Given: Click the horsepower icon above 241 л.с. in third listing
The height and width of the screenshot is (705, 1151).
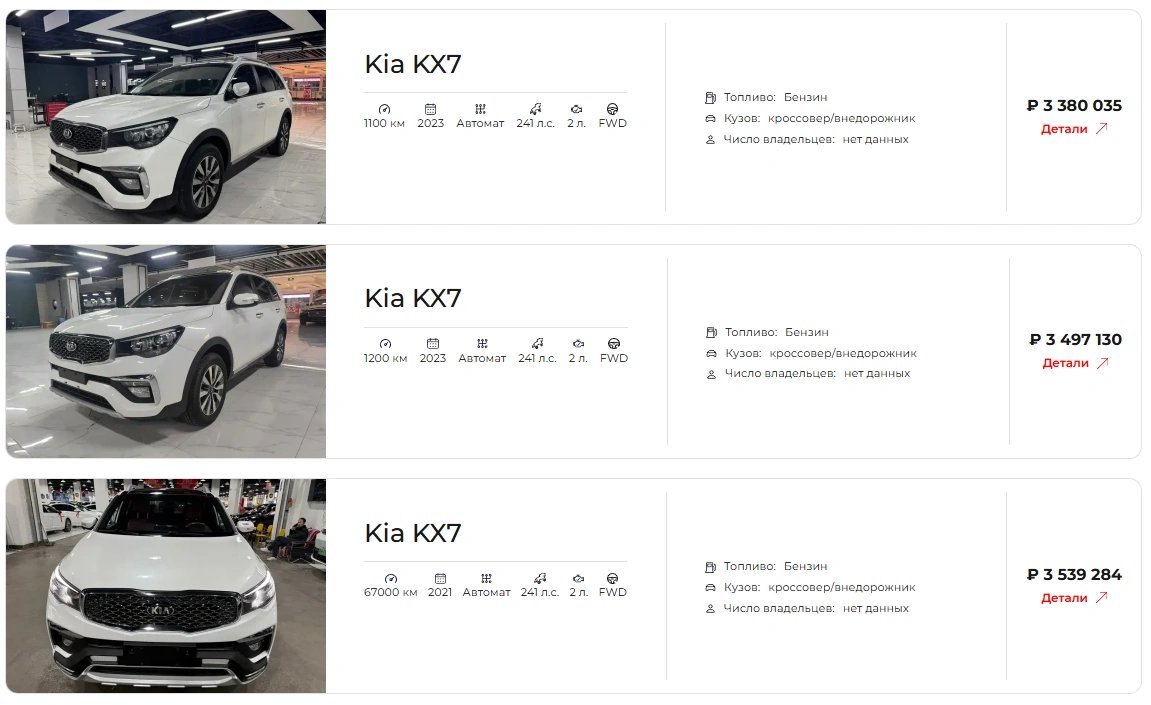Looking at the screenshot, I should [x=540, y=578].
